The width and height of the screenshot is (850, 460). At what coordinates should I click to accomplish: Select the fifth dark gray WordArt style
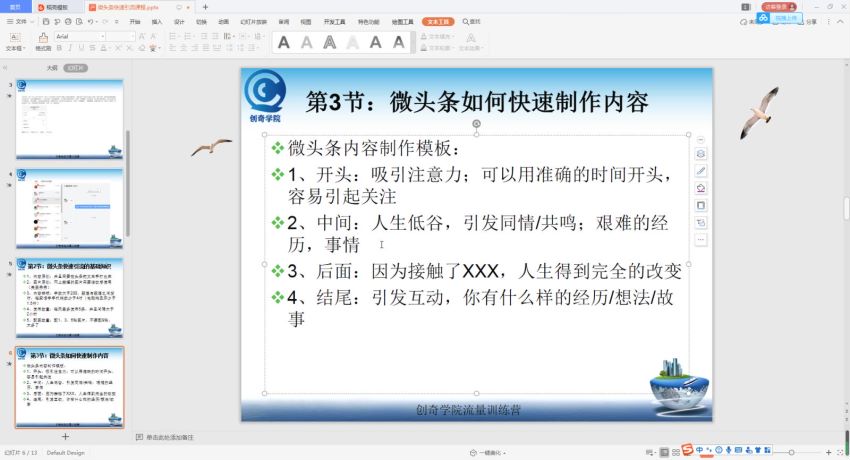tap(376, 43)
